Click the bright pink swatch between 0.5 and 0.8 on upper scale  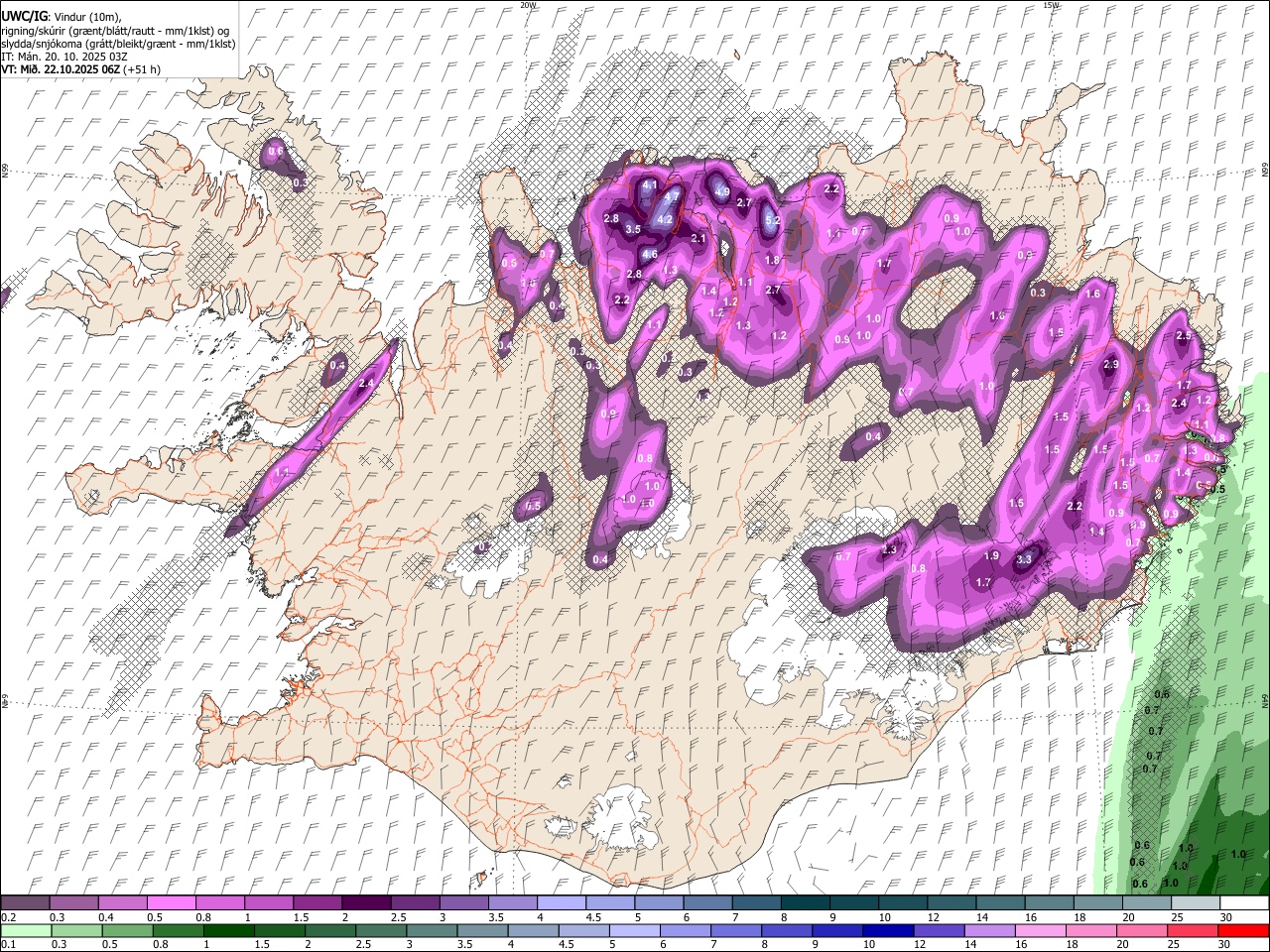[x=171, y=902]
